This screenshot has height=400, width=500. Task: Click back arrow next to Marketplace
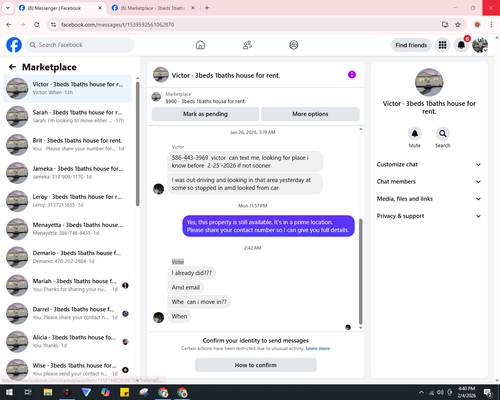click(12, 67)
